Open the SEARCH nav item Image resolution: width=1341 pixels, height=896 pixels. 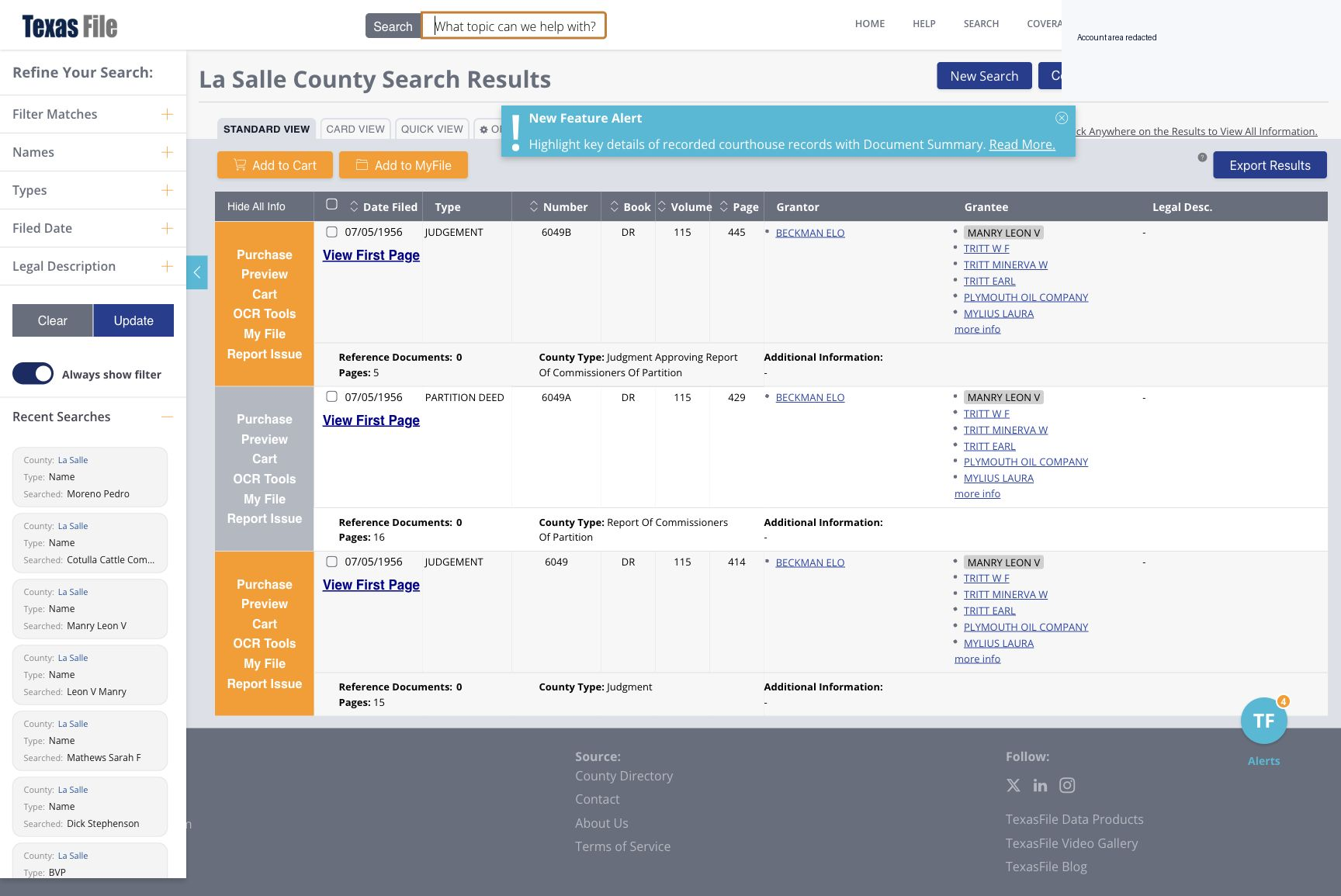click(981, 24)
